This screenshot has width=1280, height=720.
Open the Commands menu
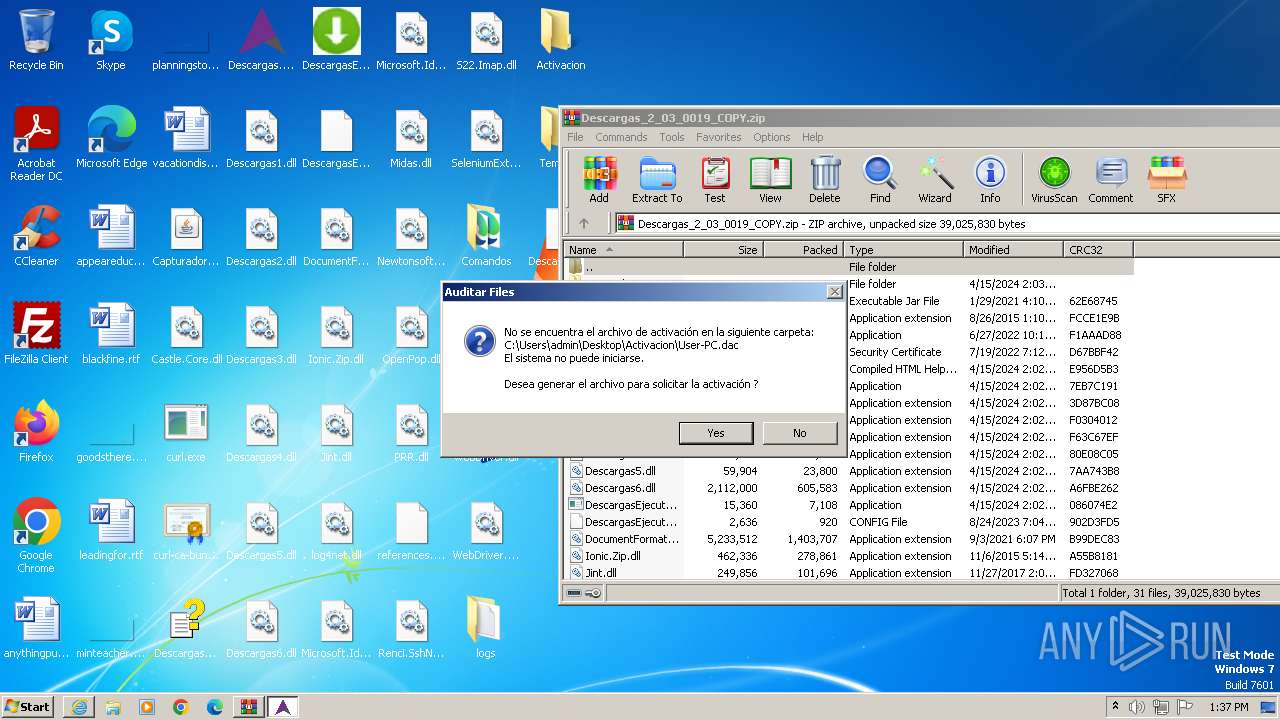(621, 137)
